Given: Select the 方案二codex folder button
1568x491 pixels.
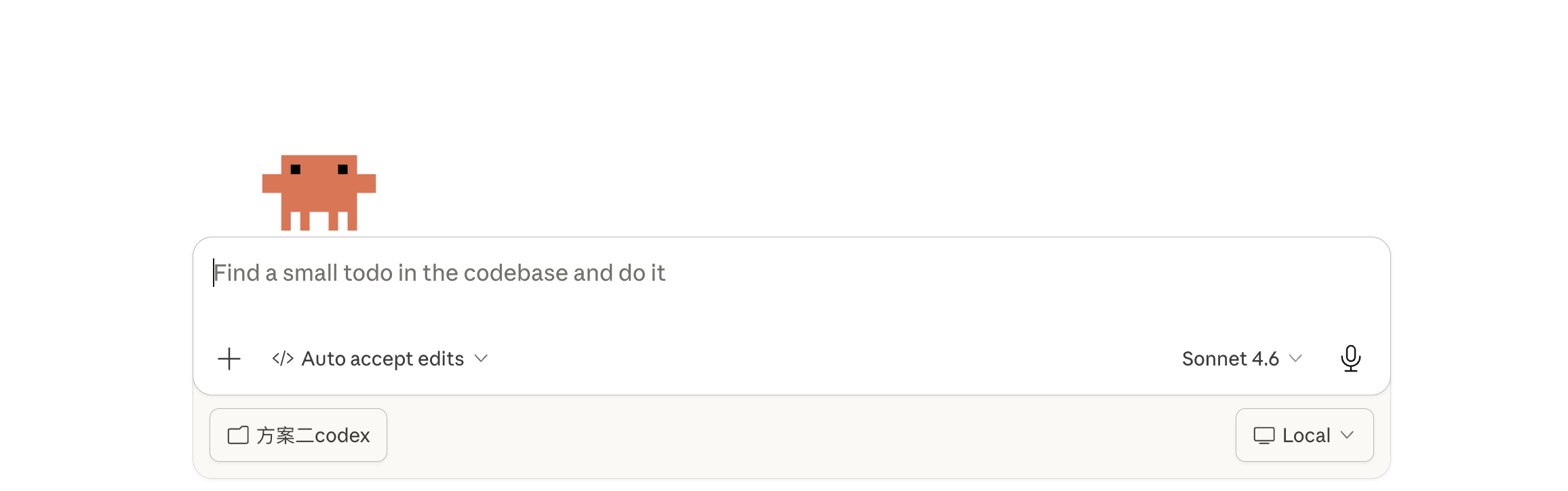Looking at the screenshot, I should [x=298, y=435].
